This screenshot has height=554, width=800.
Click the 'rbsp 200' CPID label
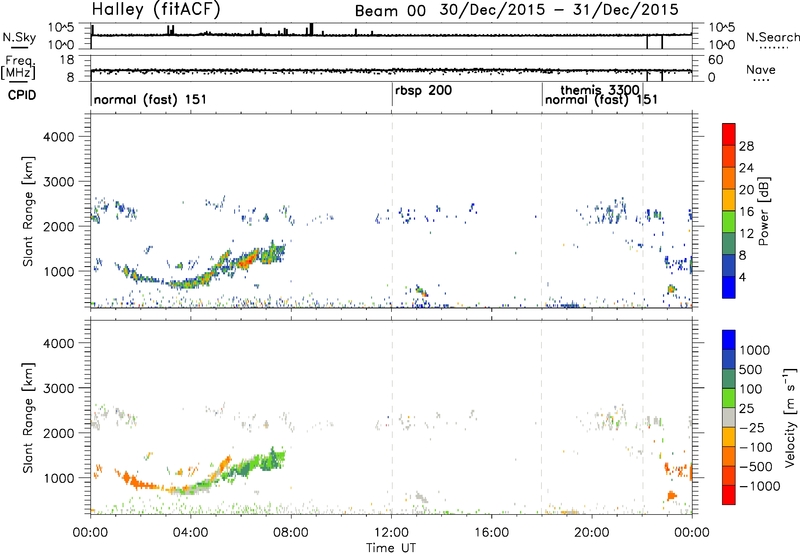[423, 91]
